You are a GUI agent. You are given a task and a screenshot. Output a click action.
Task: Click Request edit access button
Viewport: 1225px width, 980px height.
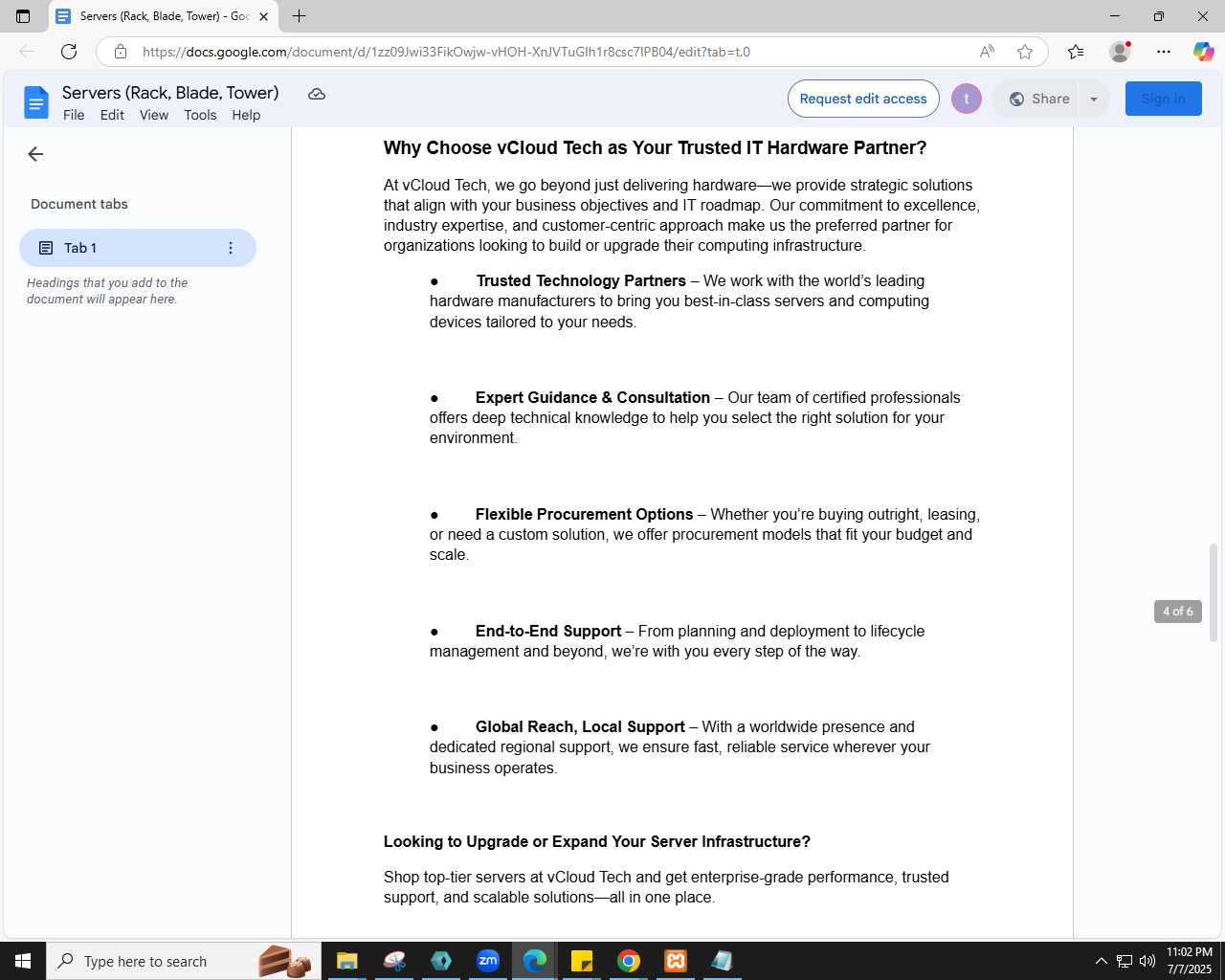tap(863, 99)
